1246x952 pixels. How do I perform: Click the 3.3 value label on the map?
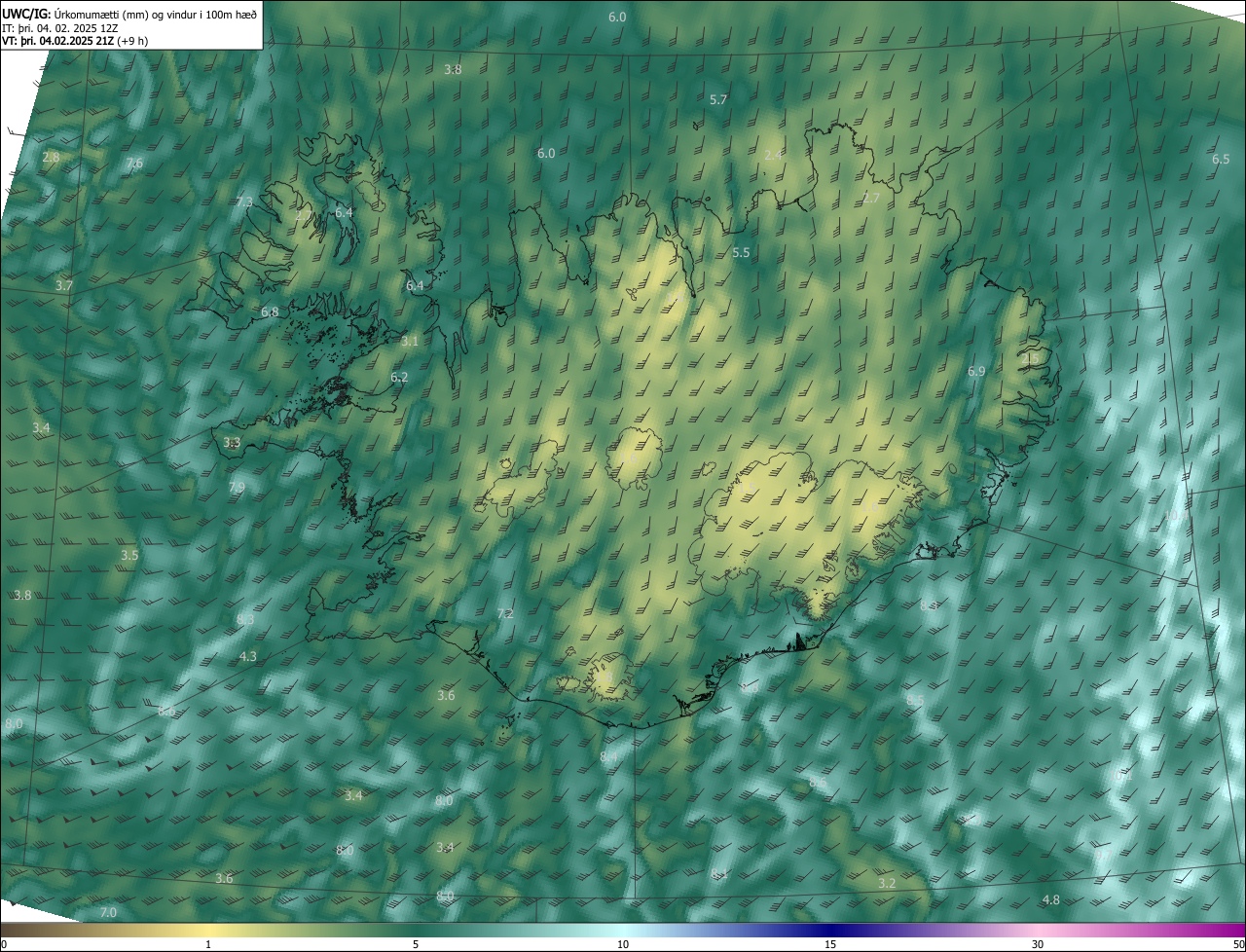[x=232, y=443]
